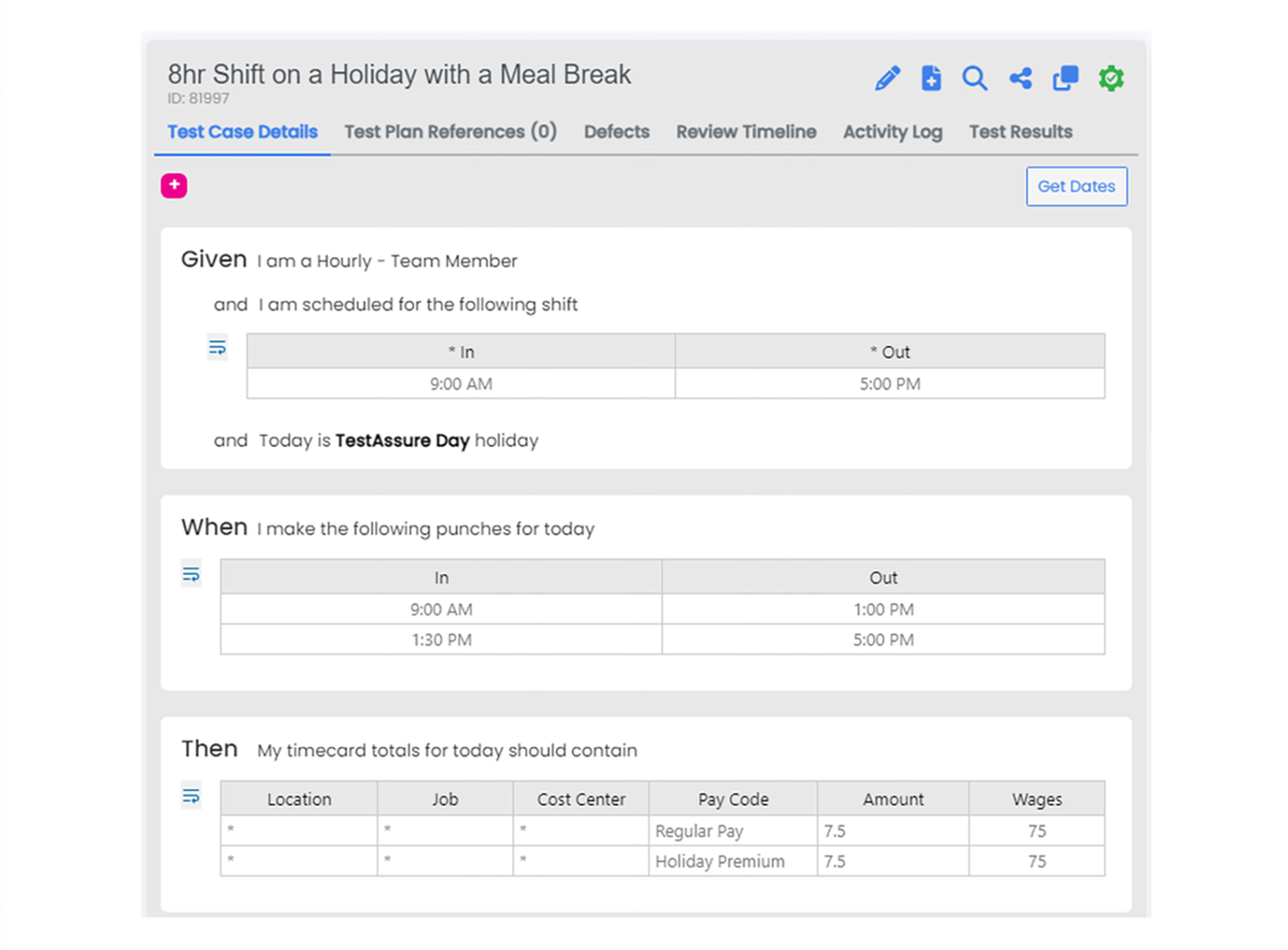
Task: Click the share icon
Action: click(x=1020, y=78)
